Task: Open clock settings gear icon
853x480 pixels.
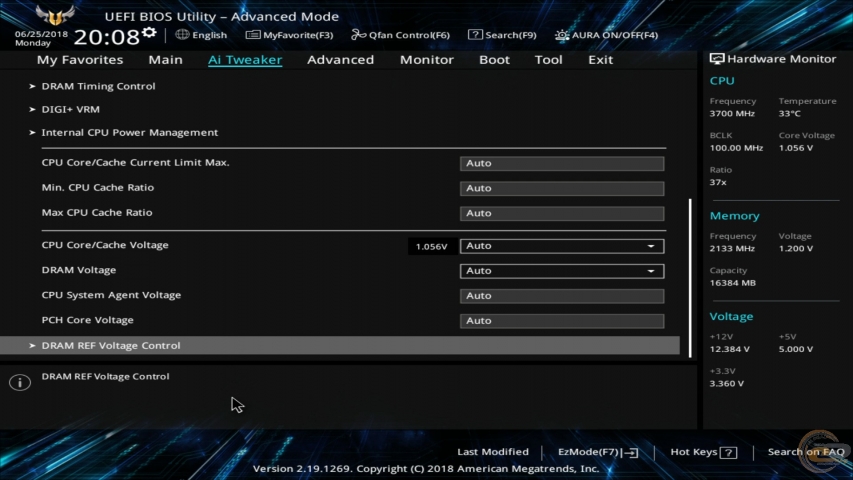Action: tap(149, 33)
